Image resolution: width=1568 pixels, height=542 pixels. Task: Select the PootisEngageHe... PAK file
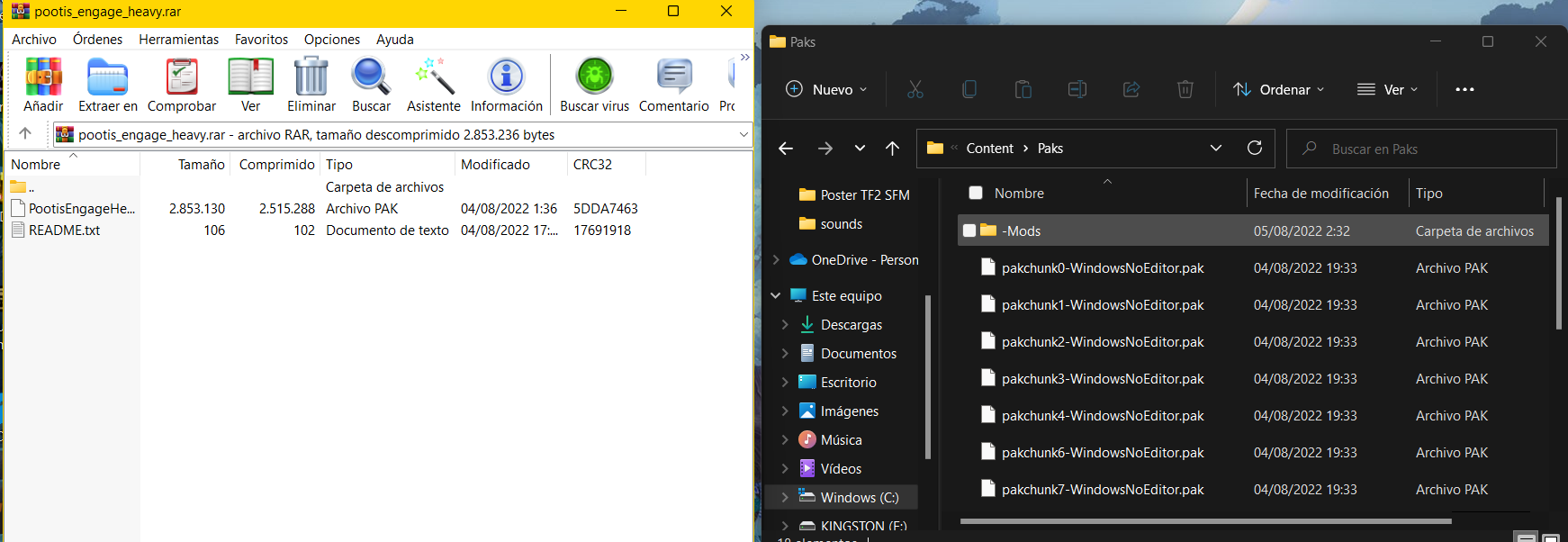pos(72,208)
